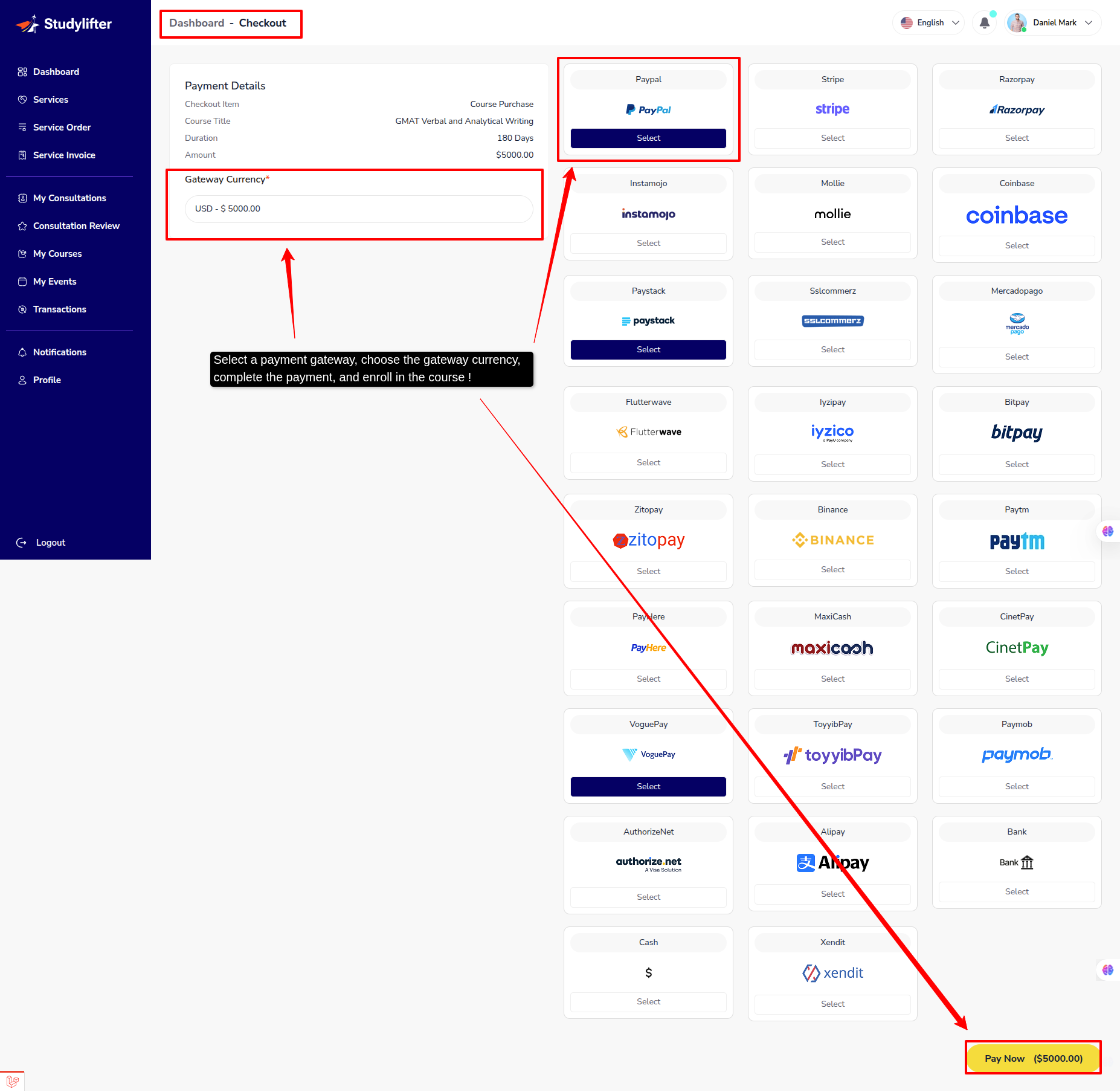Viewport: 1120px width, 1092px height.
Task: Click the Logout icon in sidebar
Action: 21,543
